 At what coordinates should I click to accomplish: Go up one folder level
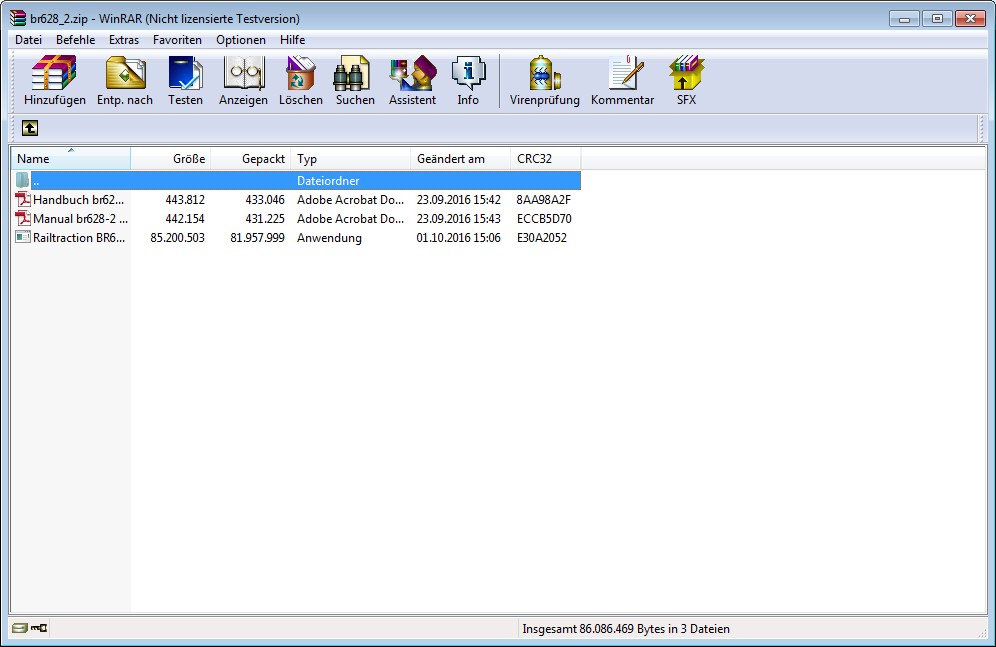click(30, 128)
